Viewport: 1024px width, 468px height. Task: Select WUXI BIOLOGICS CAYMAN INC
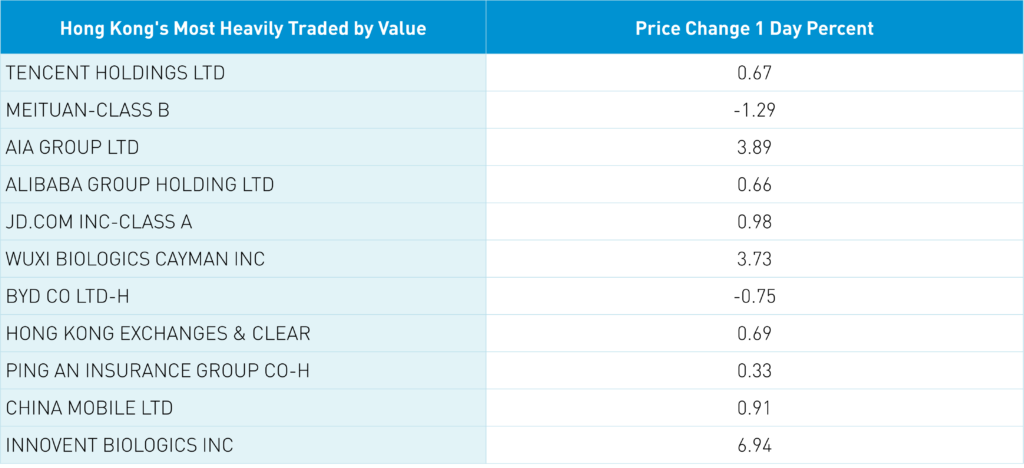click(x=136, y=259)
